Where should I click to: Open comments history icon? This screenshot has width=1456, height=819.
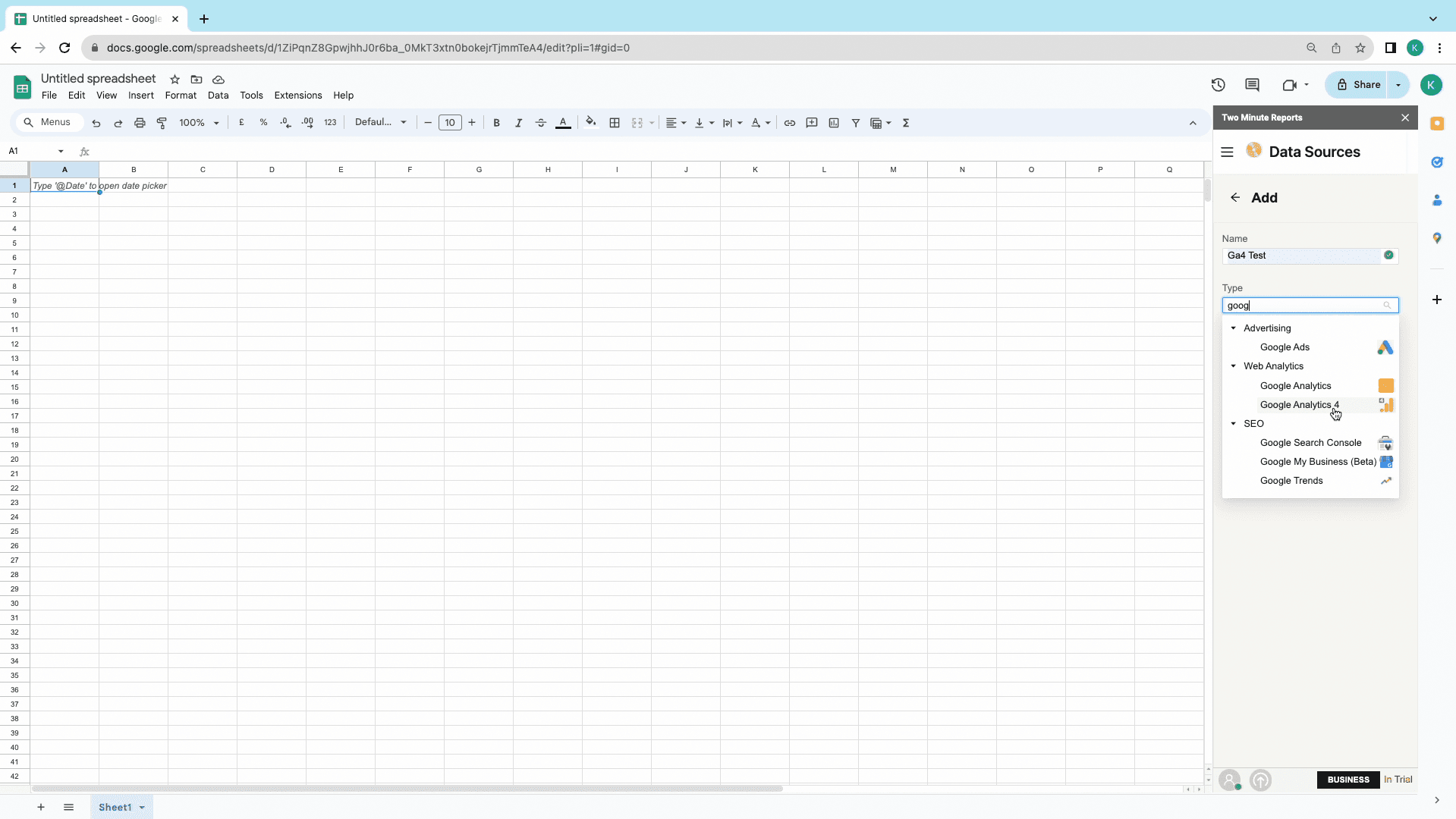click(1253, 85)
